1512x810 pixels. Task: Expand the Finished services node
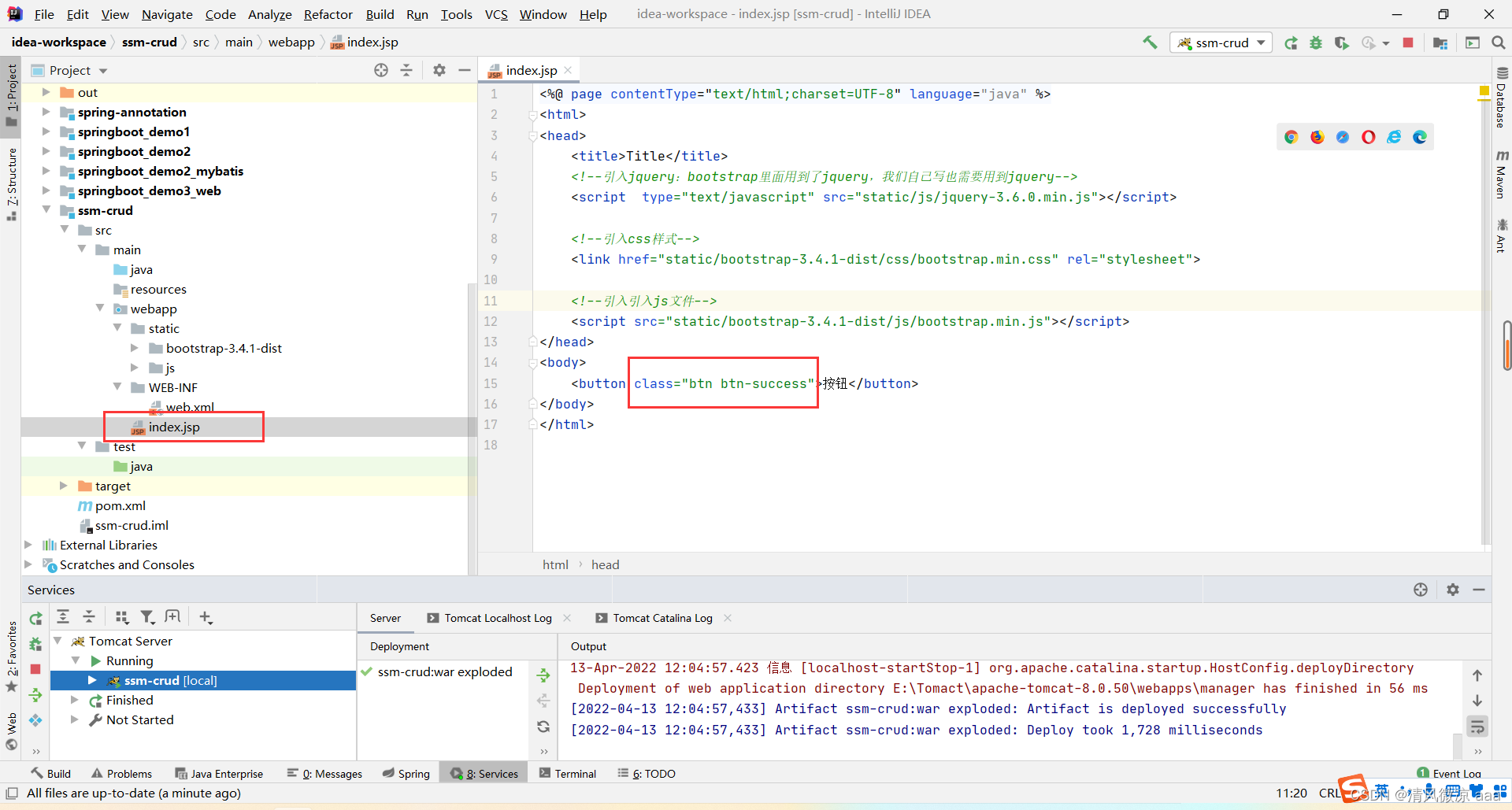coord(75,700)
